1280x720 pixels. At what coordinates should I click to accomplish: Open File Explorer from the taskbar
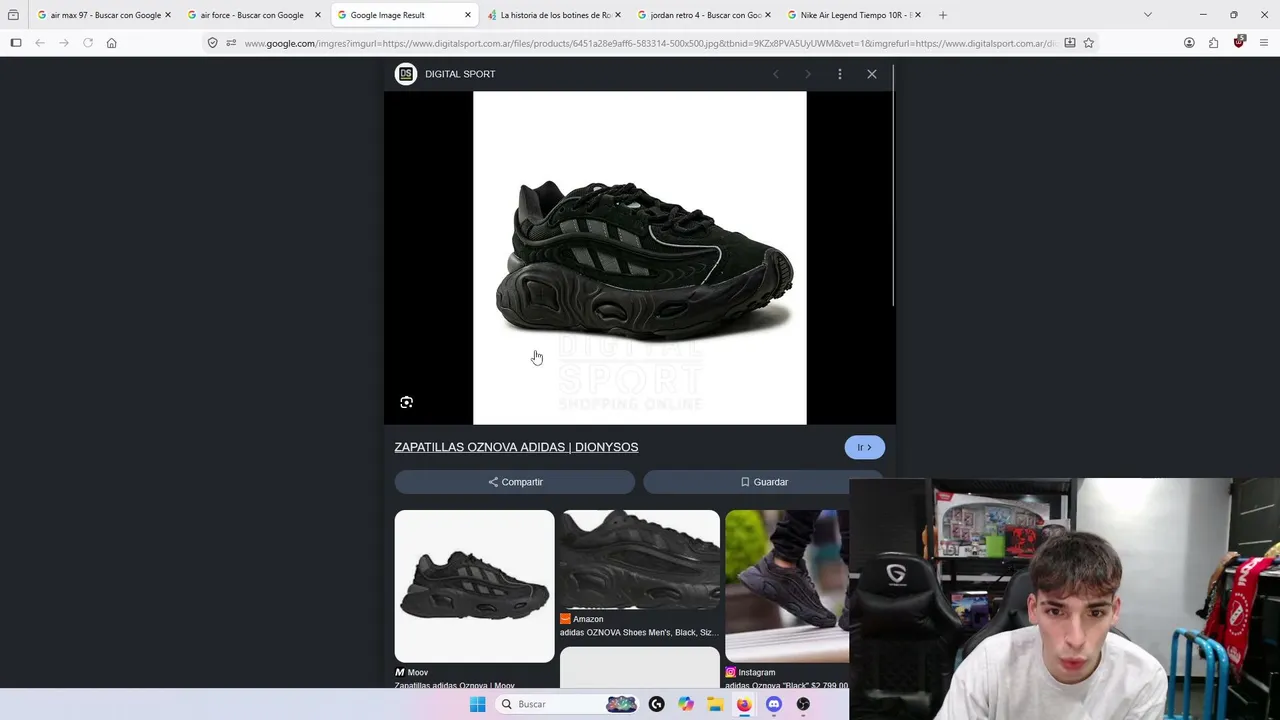[715, 704]
